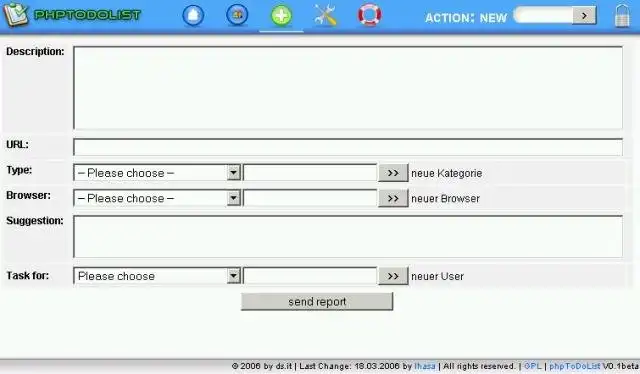Image resolution: width=640 pixels, height=374 pixels.
Task: Click the arrow button beside action field
Action: pos(584,16)
